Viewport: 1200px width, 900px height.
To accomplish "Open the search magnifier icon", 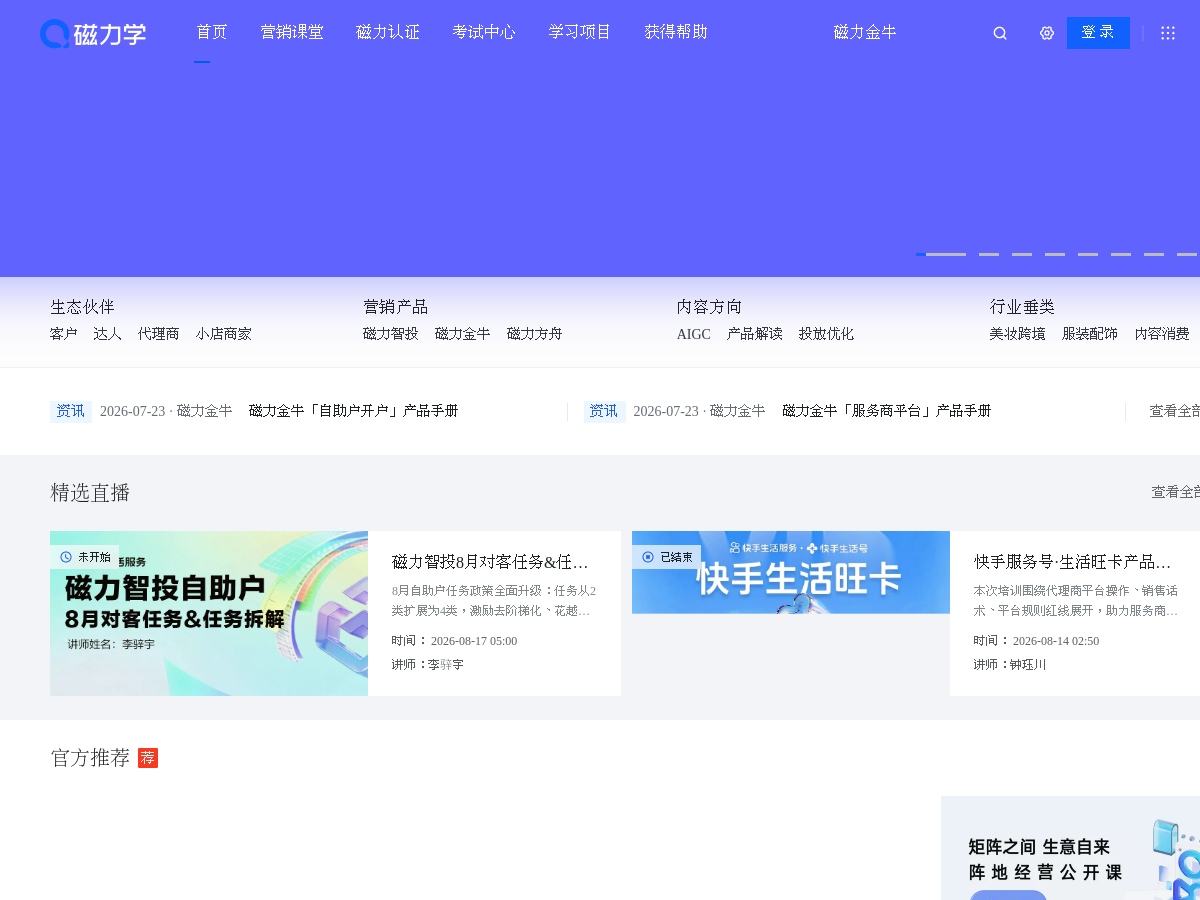I will click(1000, 33).
